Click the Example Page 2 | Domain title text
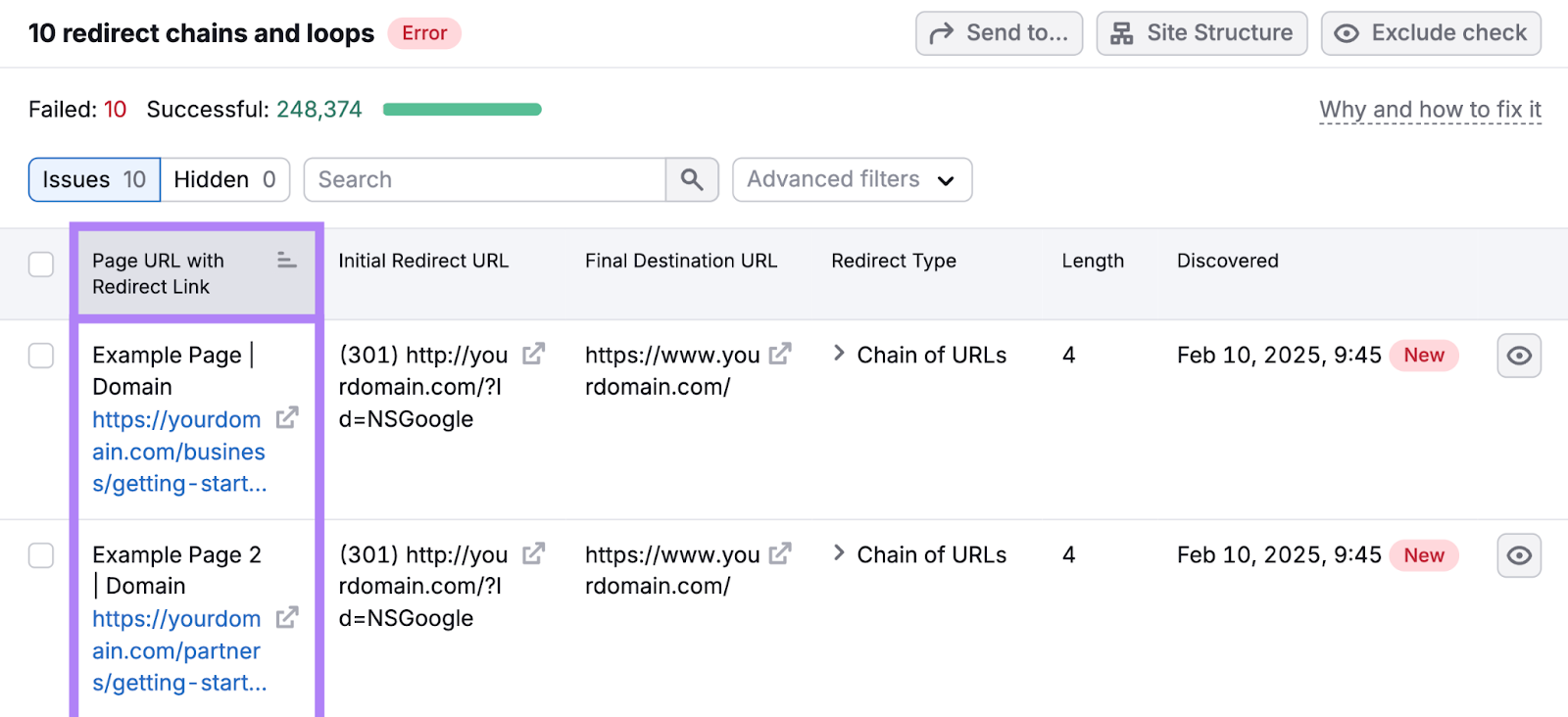 177,570
